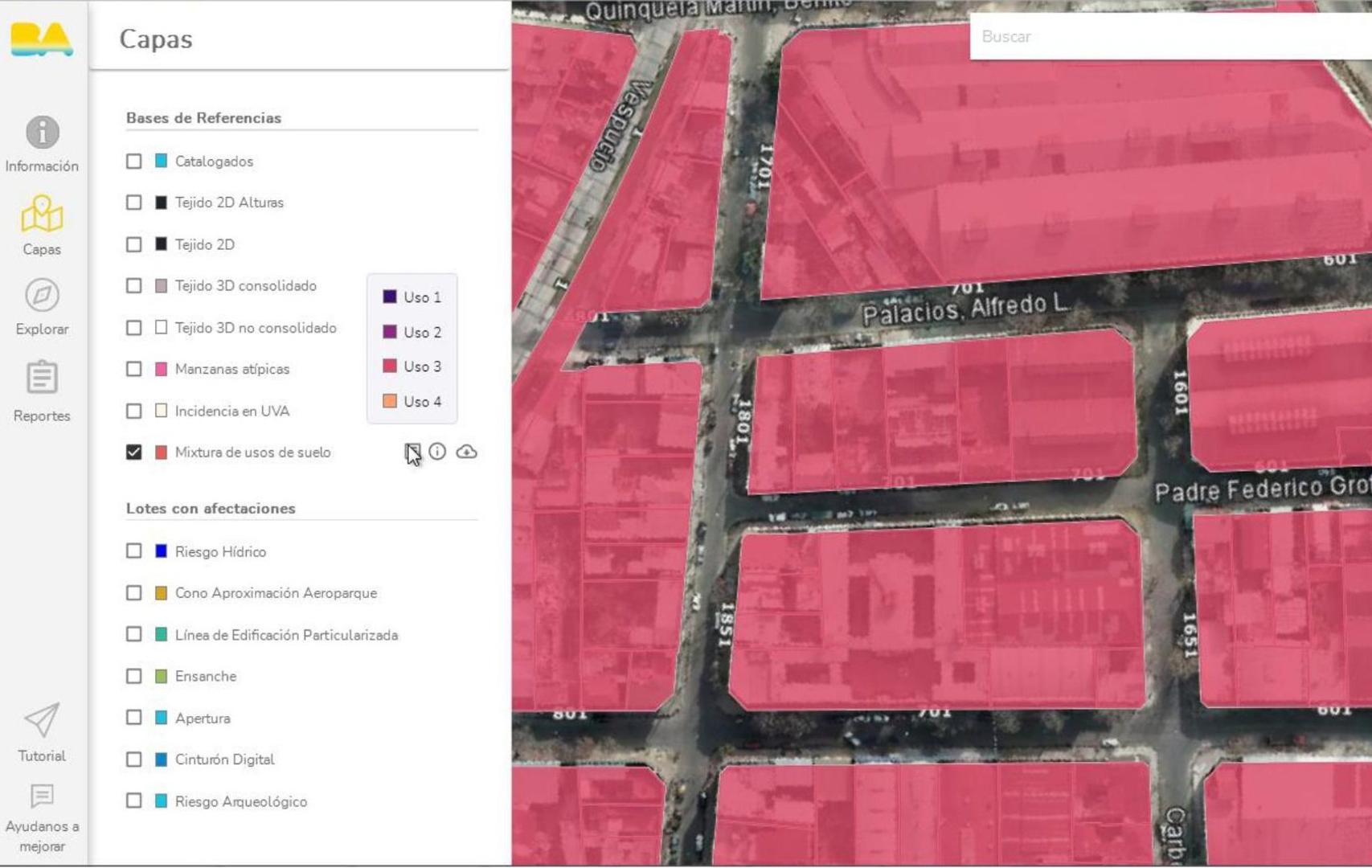Click the Cono Aproximación Aeroparque label
Image resolution: width=1372 pixels, height=868 pixels.
pyautogui.click(x=276, y=593)
